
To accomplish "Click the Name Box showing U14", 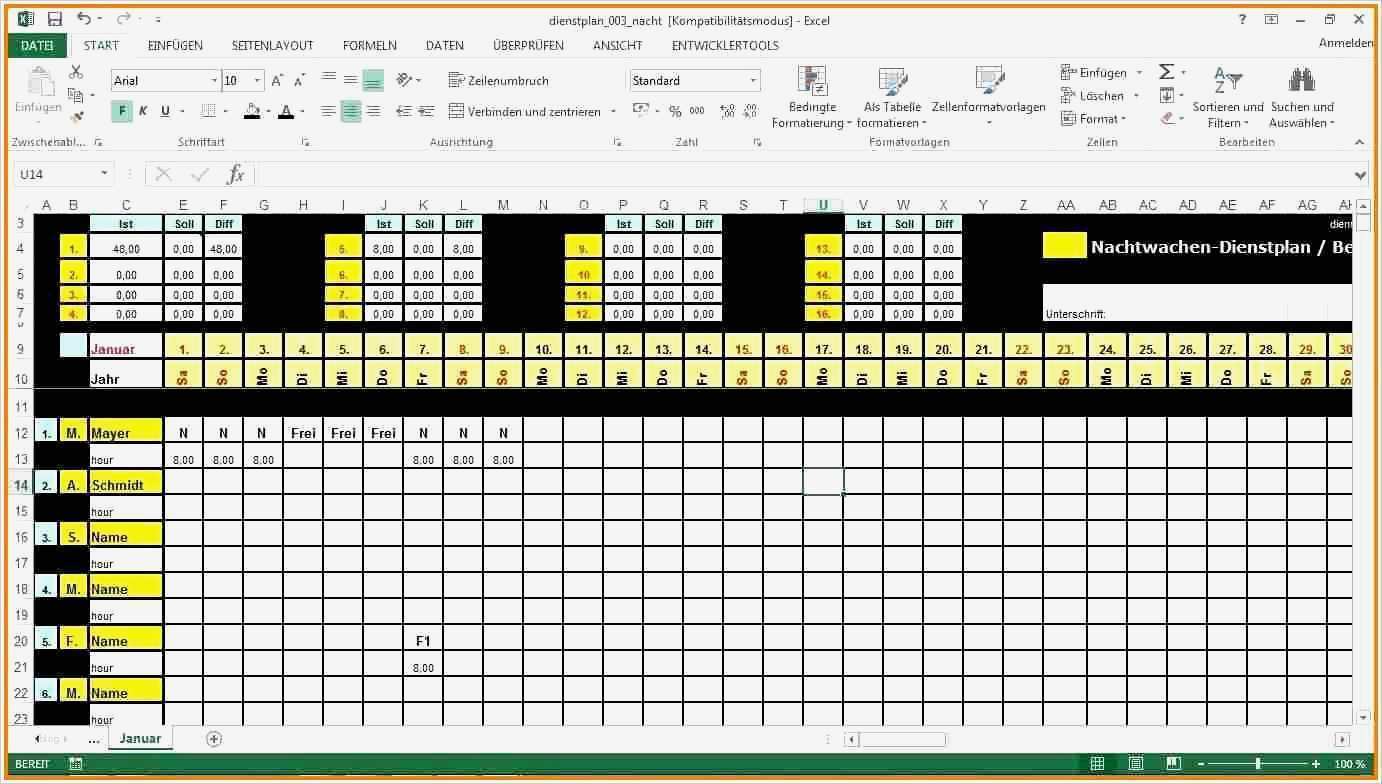I will tap(55, 173).
